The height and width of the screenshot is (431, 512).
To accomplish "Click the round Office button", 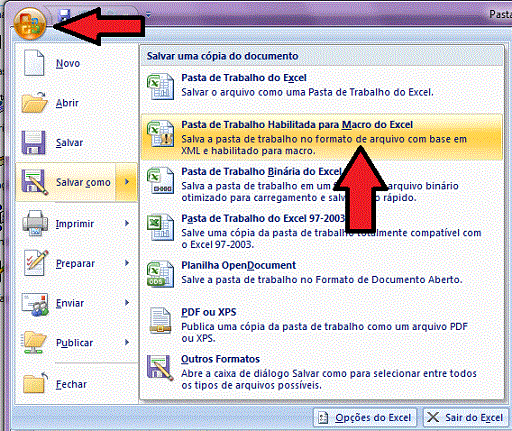I will (x=30, y=24).
